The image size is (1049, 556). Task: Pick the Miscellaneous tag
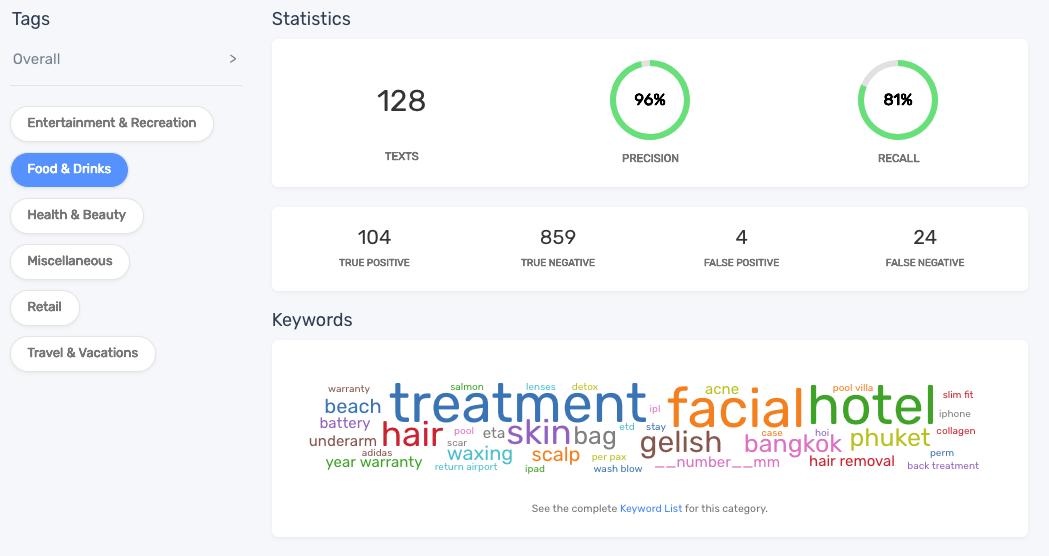pos(70,261)
